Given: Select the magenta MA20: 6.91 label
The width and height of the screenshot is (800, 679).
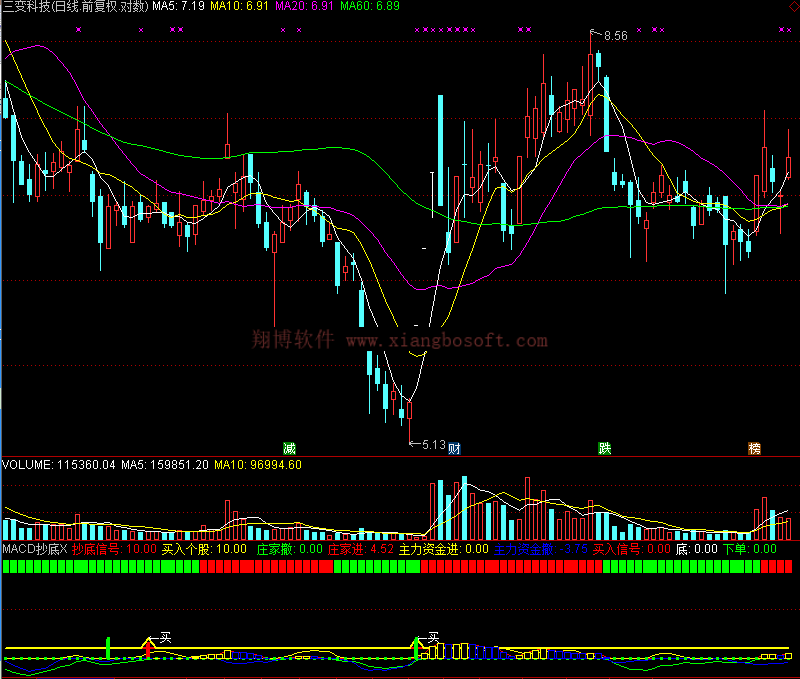Looking at the screenshot, I should click(305, 6).
